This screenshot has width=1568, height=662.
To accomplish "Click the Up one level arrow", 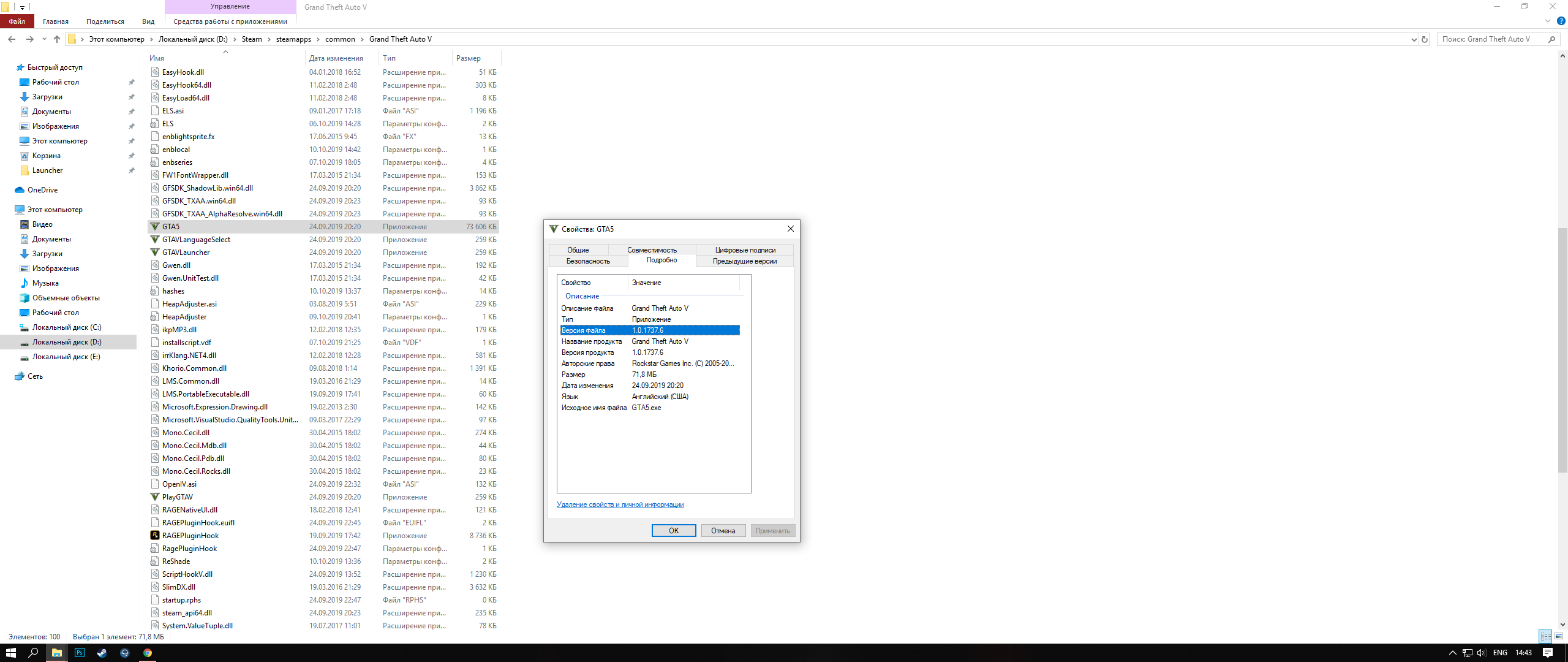I will coord(57,39).
